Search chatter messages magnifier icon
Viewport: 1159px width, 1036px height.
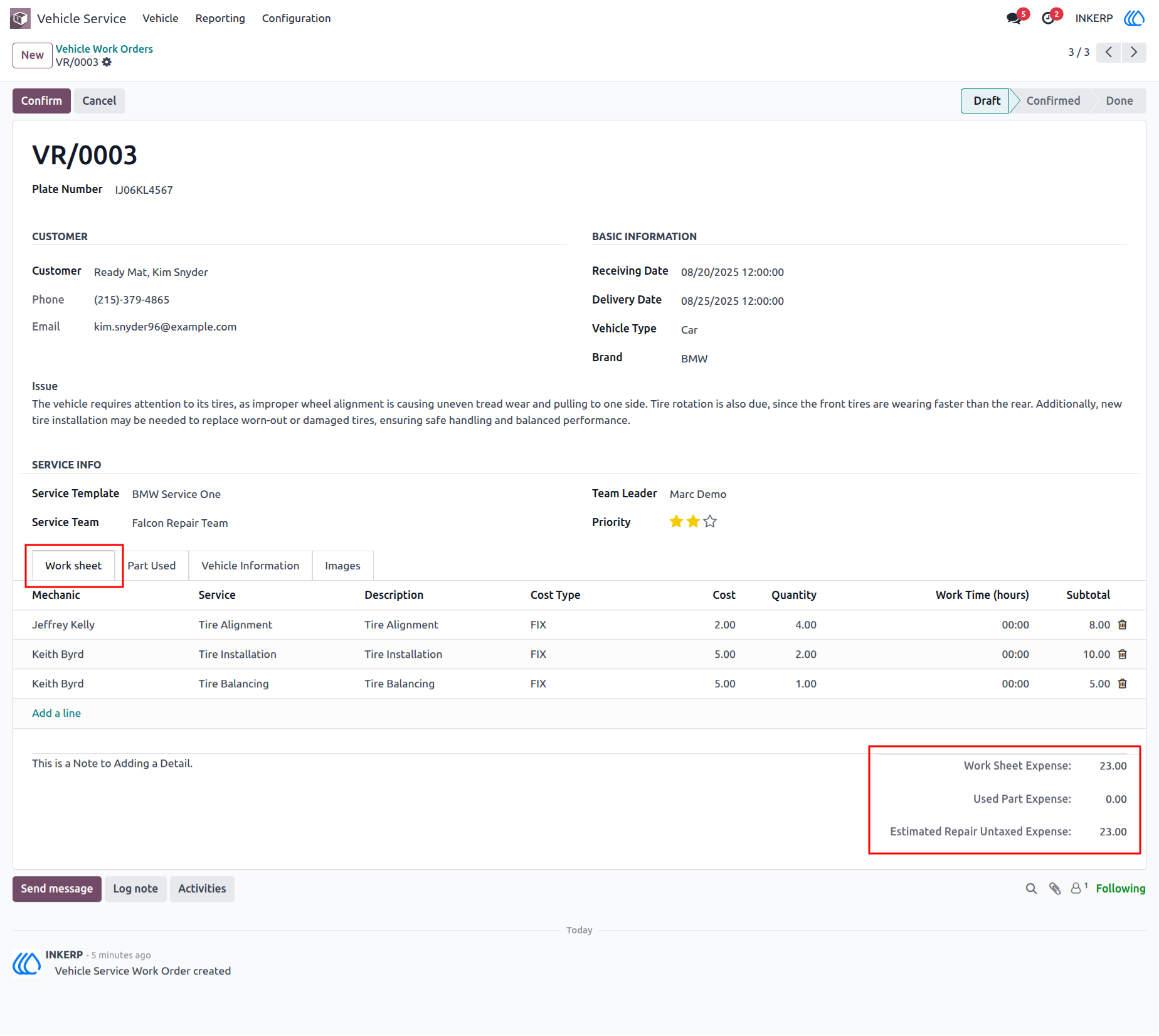tap(1031, 889)
